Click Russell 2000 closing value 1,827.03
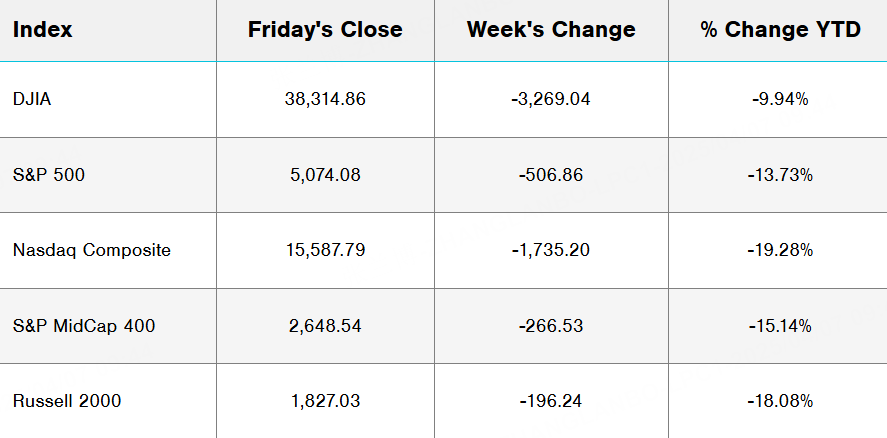 [325, 401]
